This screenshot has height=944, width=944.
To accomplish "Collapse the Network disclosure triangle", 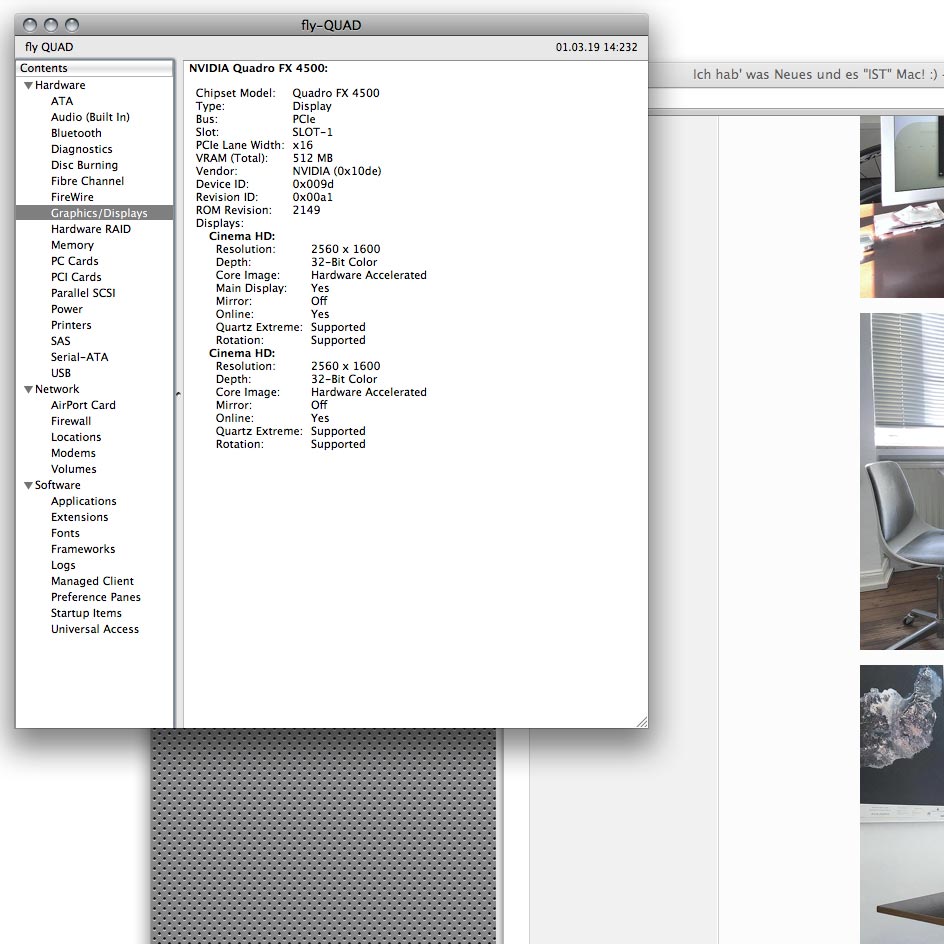I will (28, 390).
